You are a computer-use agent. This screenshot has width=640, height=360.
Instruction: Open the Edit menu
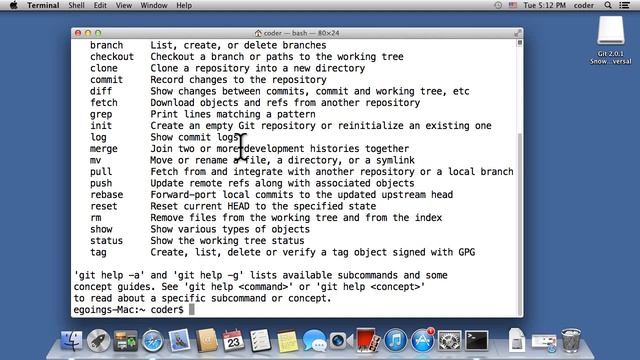pos(100,5)
